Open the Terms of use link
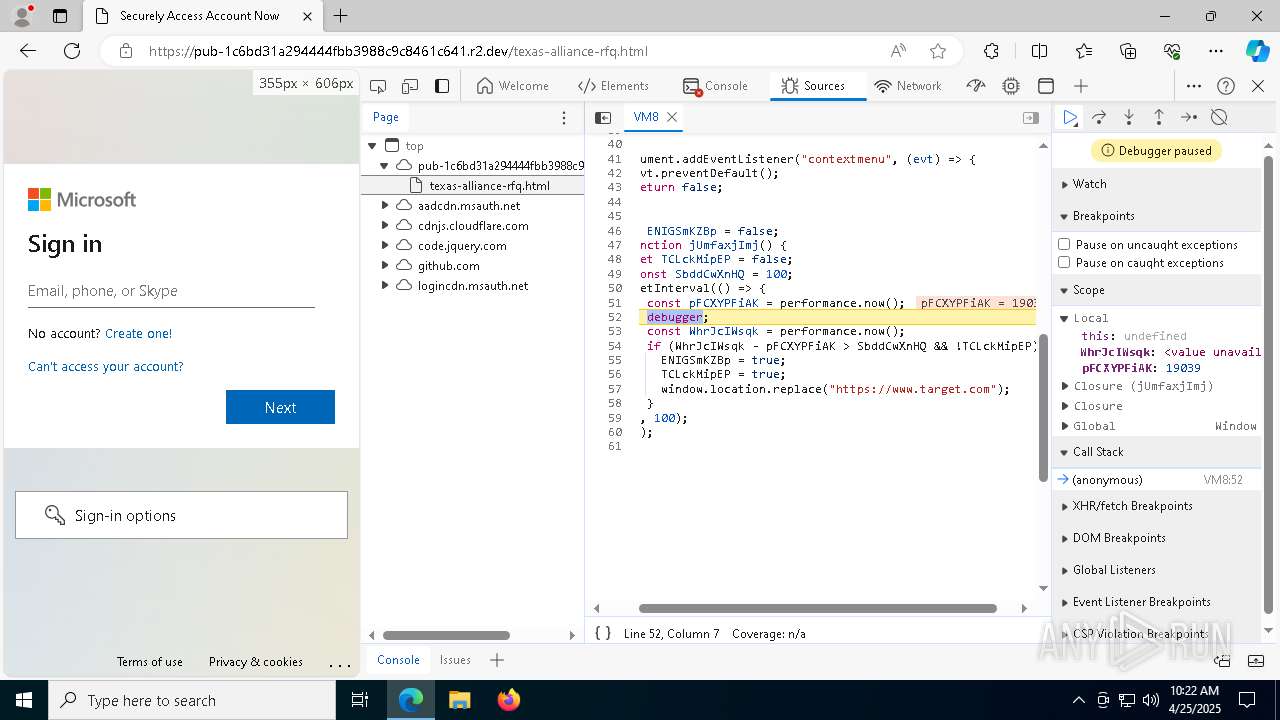This screenshot has height=720, width=1280. 150,661
